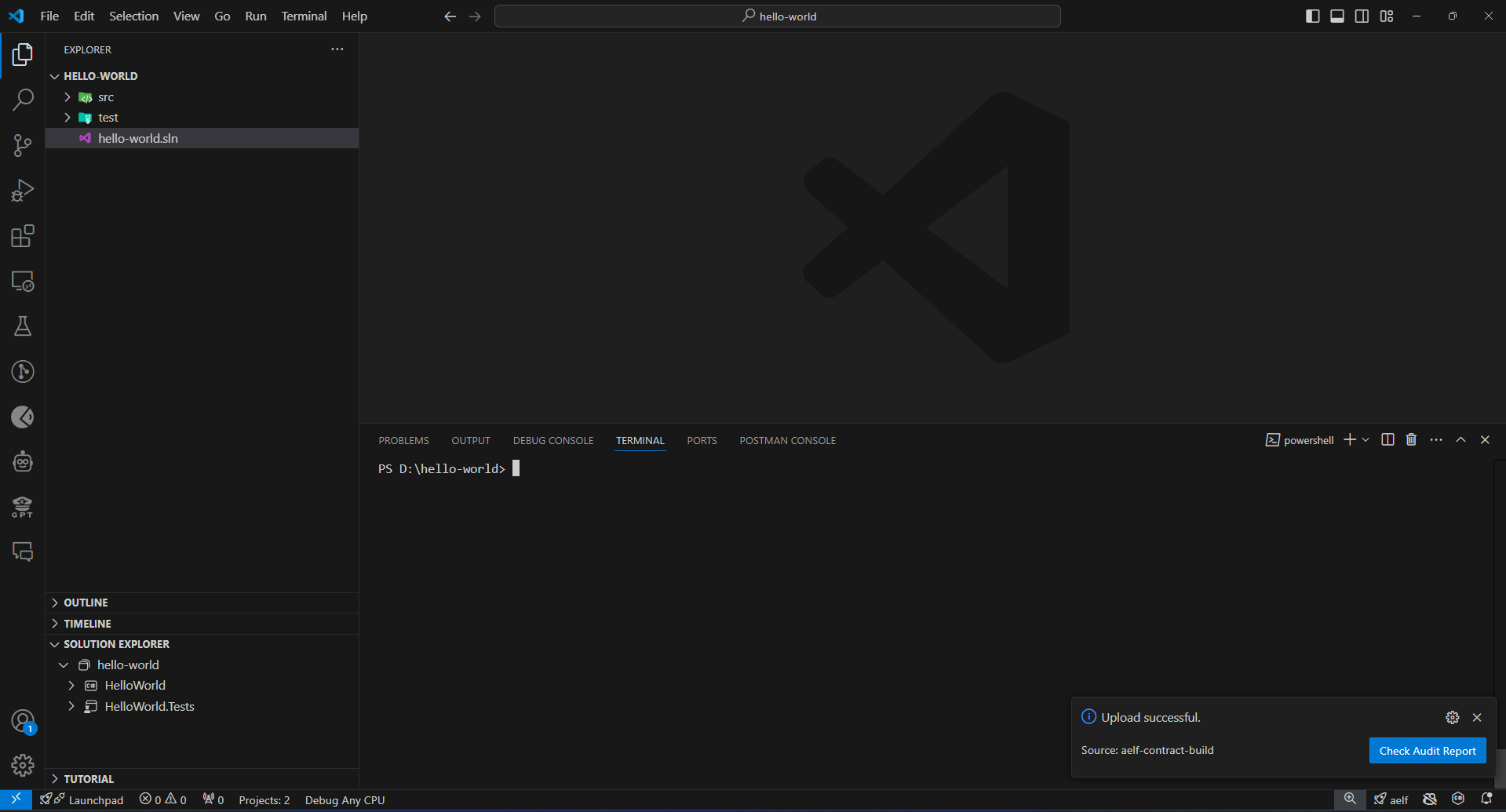Open the Terminal menu
This screenshot has height=812, width=1506.
point(304,16)
